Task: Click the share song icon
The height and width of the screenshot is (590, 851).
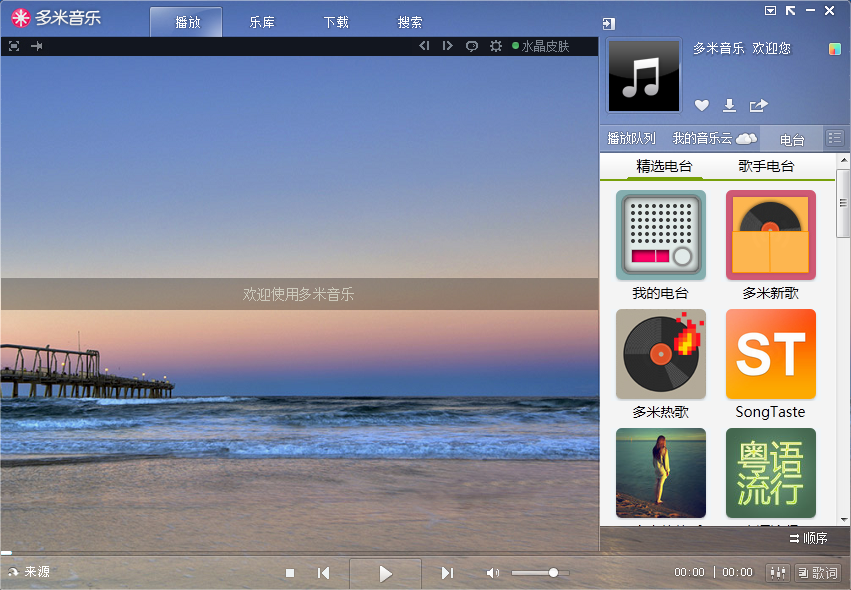Action: point(759,106)
